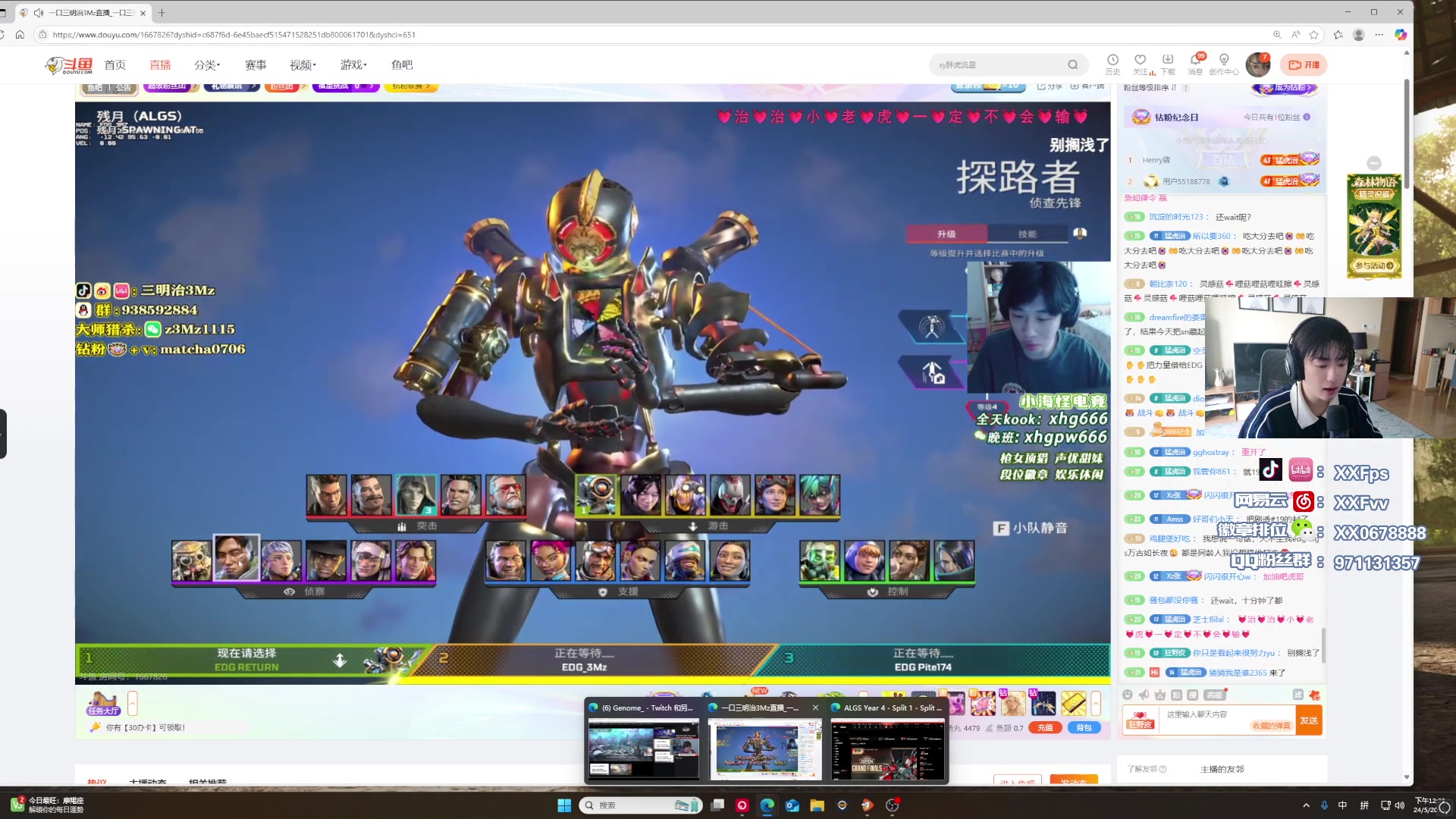Screen dimensions: 1456x819
Task: Click the Edge icon on the taskbar
Action: 767,805
